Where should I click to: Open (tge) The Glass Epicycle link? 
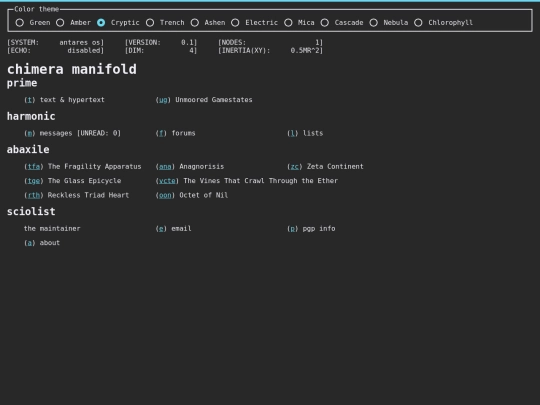point(34,181)
